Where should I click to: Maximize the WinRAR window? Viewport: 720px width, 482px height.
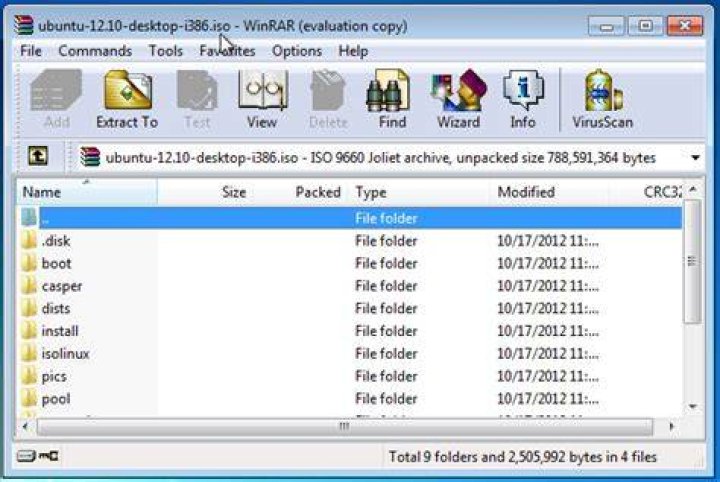pos(645,26)
